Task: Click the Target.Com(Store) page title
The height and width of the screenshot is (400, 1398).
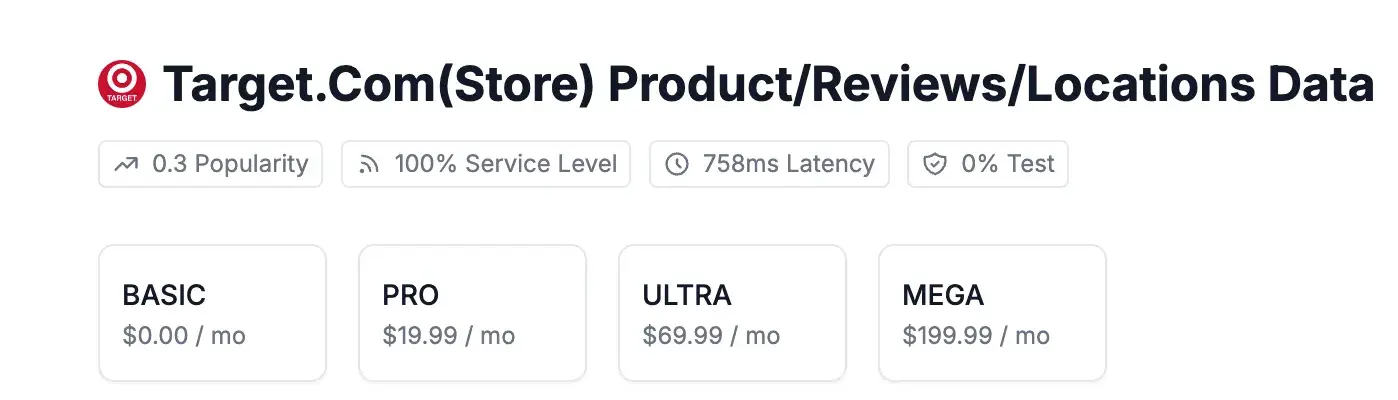Action: (380, 84)
